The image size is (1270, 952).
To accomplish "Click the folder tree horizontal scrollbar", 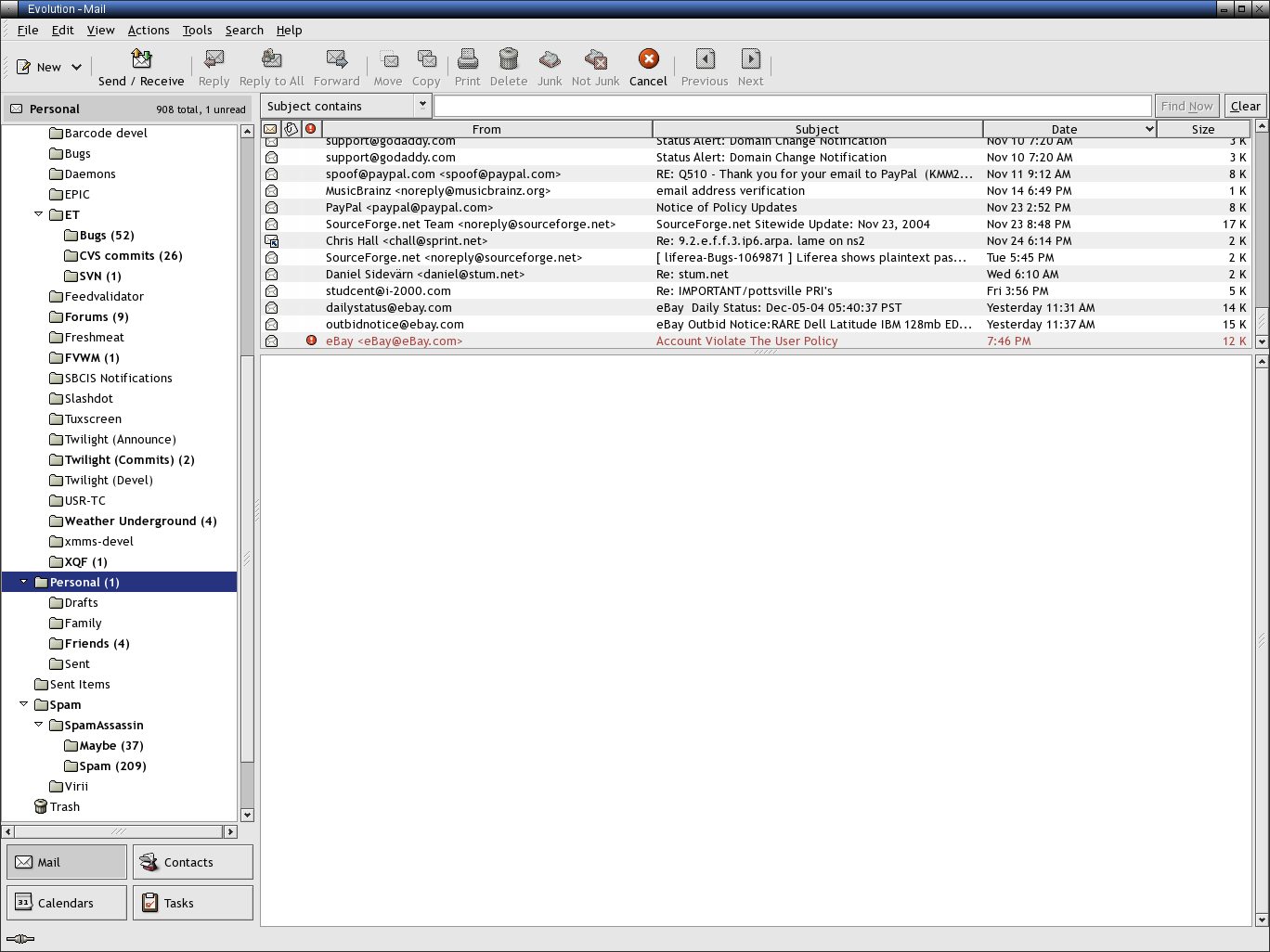I will coord(120,831).
